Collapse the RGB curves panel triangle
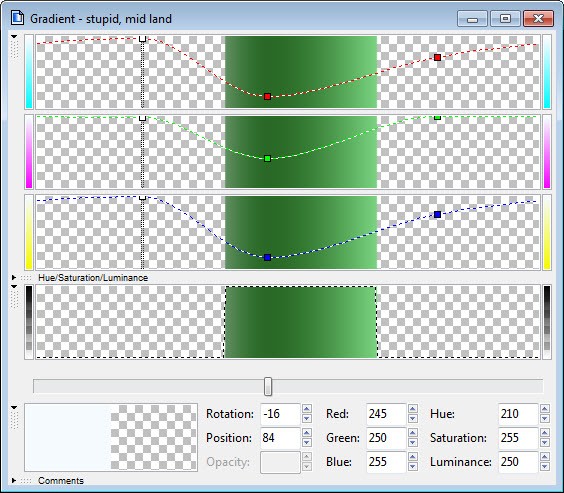 [x=14, y=37]
